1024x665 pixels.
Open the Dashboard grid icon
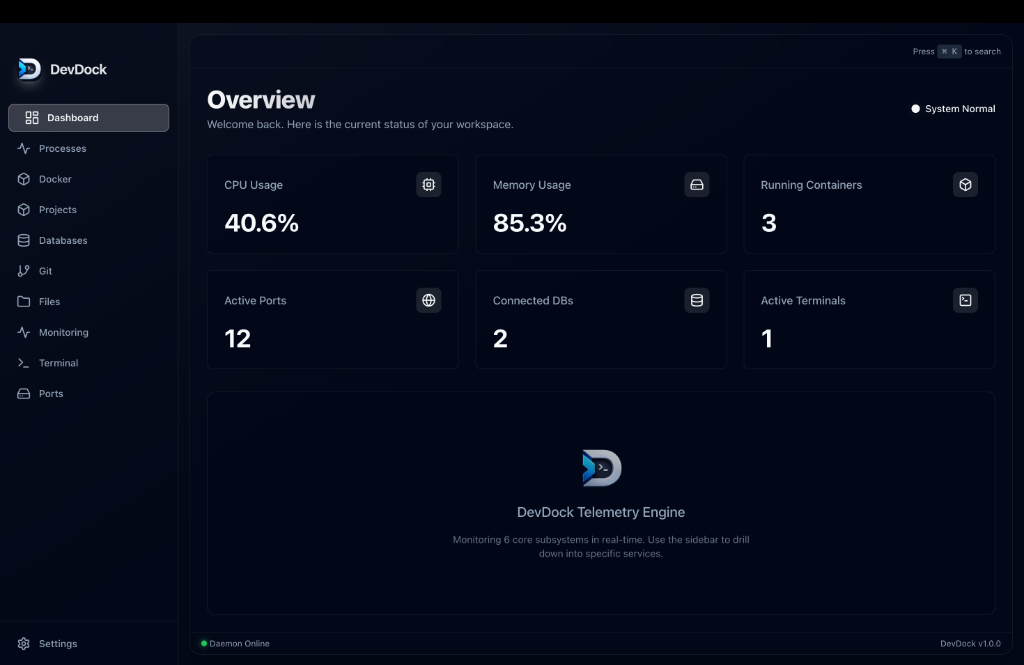[x=31, y=118]
